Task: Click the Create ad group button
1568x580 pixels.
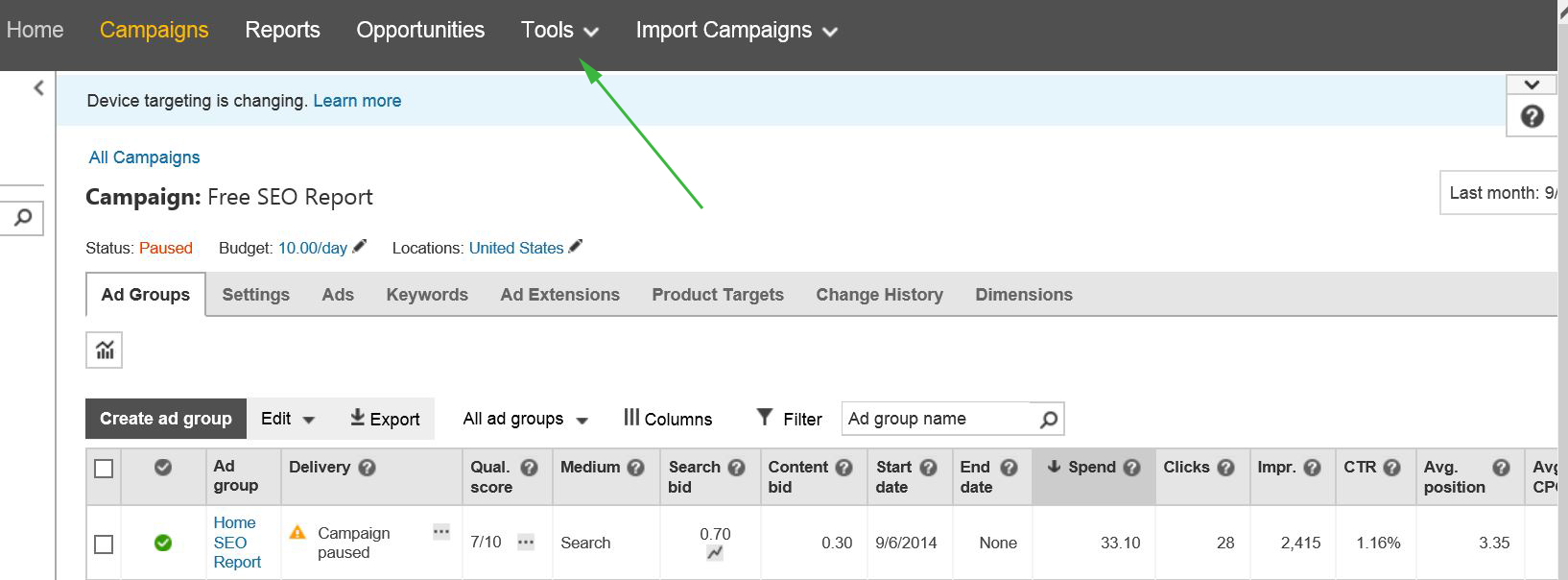Action: click(x=166, y=419)
